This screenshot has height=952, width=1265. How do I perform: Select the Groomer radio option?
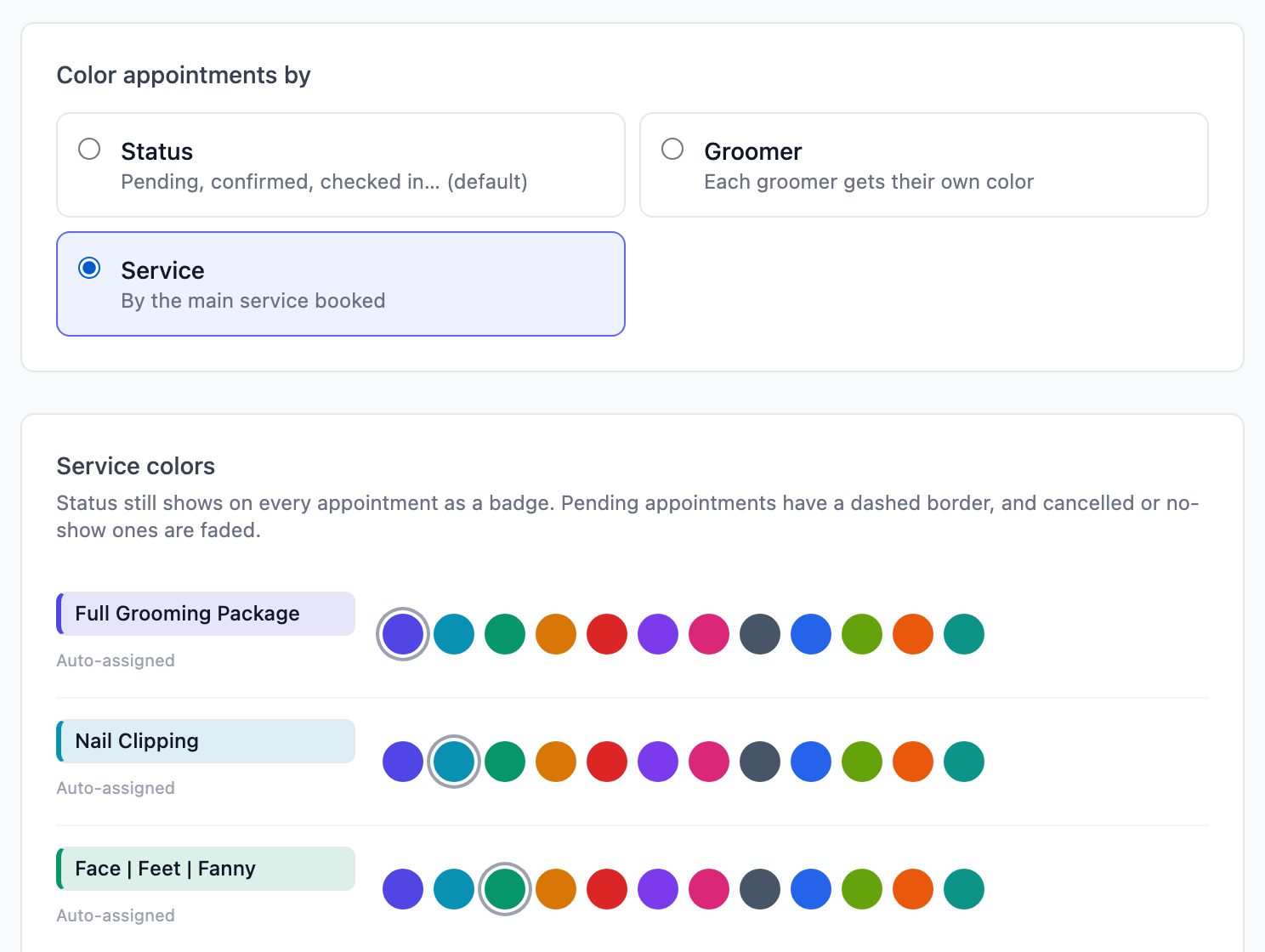[672, 150]
